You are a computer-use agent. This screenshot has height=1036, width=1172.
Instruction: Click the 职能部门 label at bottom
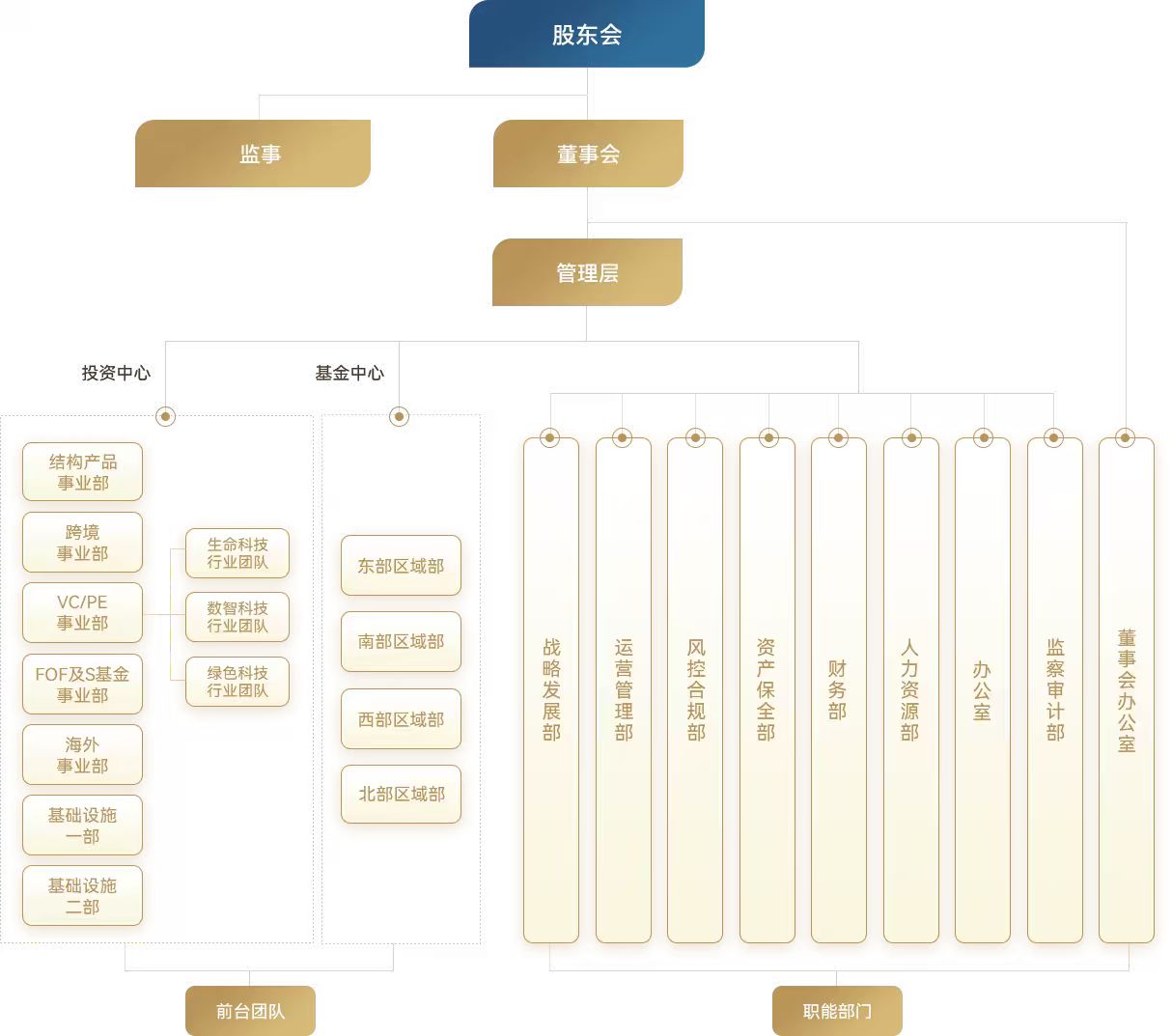point(837,1011)
